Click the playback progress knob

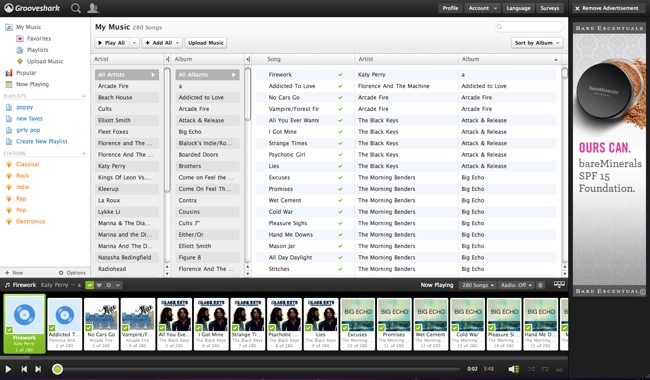click(x=57, y=369)
